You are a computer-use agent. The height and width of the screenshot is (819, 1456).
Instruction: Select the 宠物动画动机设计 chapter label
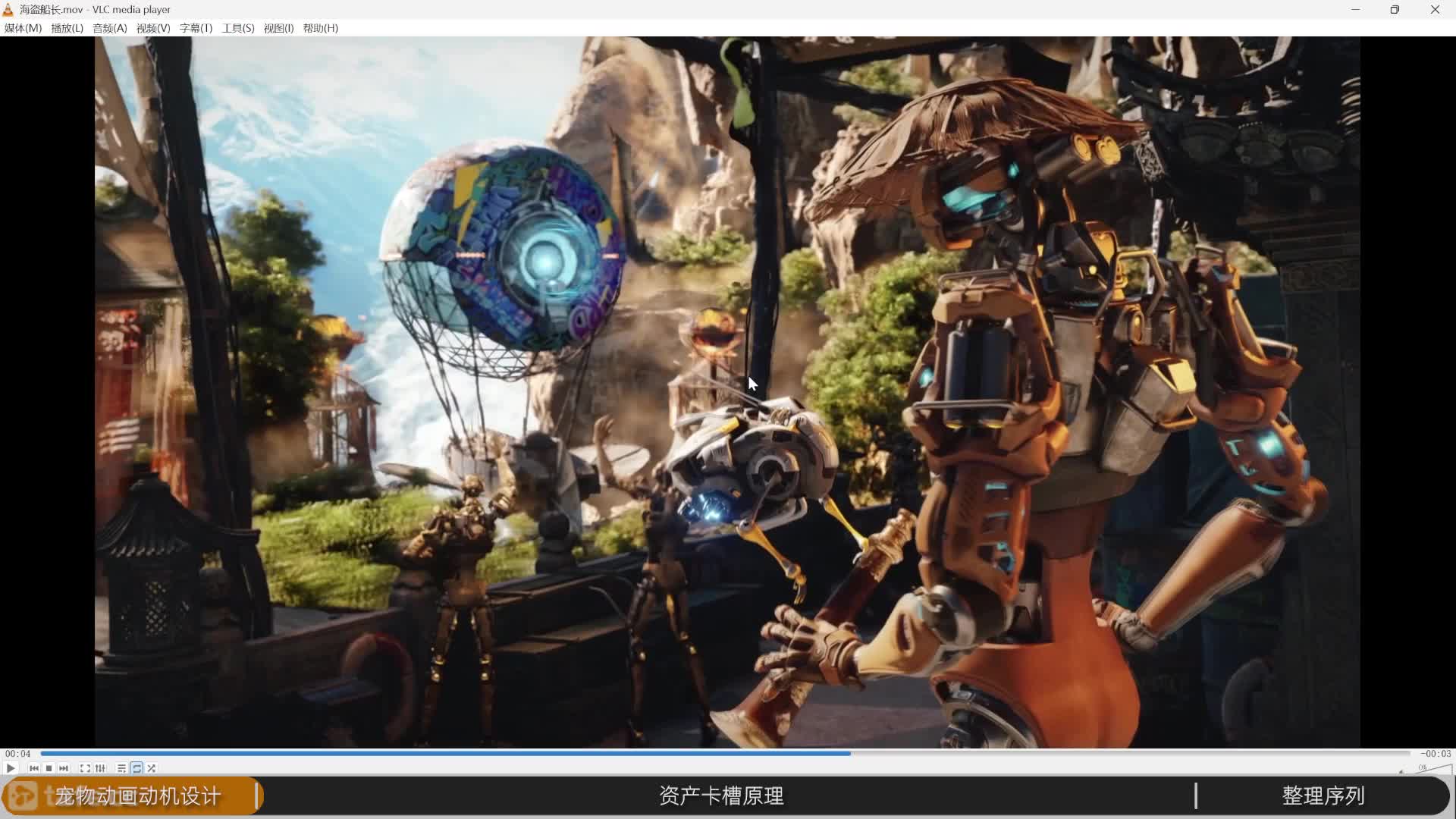coord(138,796)
